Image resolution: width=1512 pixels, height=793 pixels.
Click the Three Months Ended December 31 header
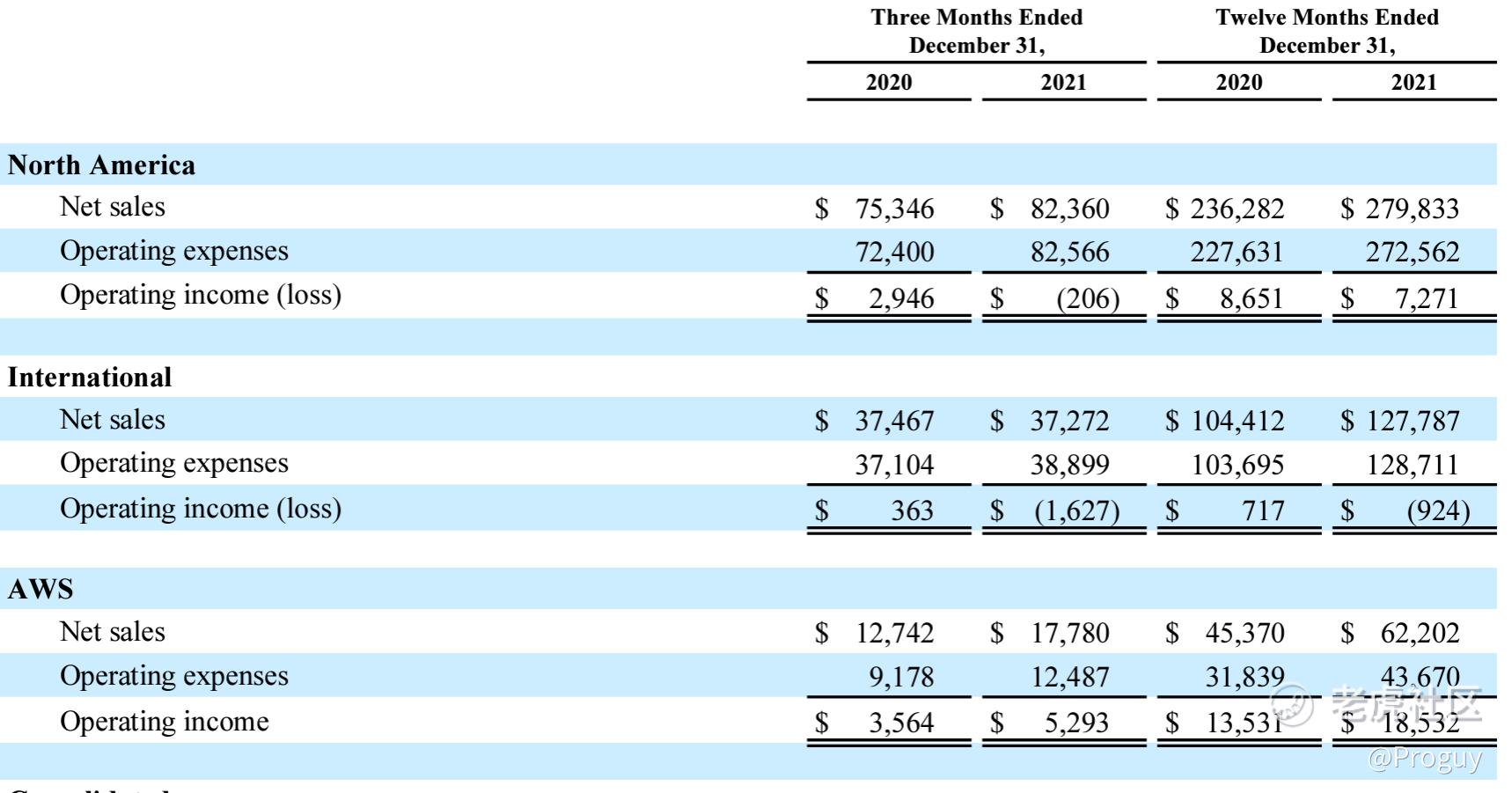977,31
